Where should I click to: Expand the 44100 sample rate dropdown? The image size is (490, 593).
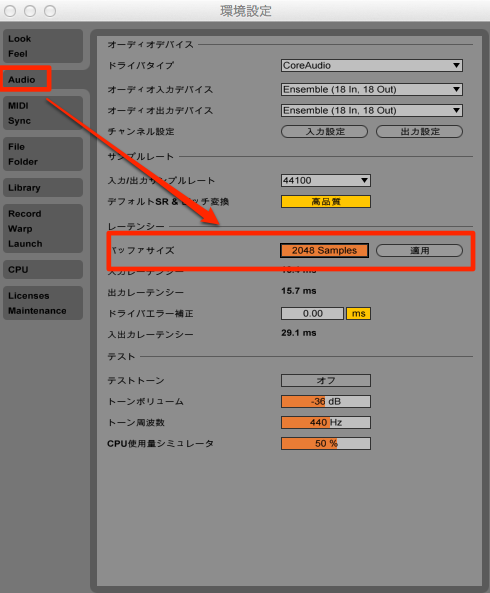(x=326, y=180)
